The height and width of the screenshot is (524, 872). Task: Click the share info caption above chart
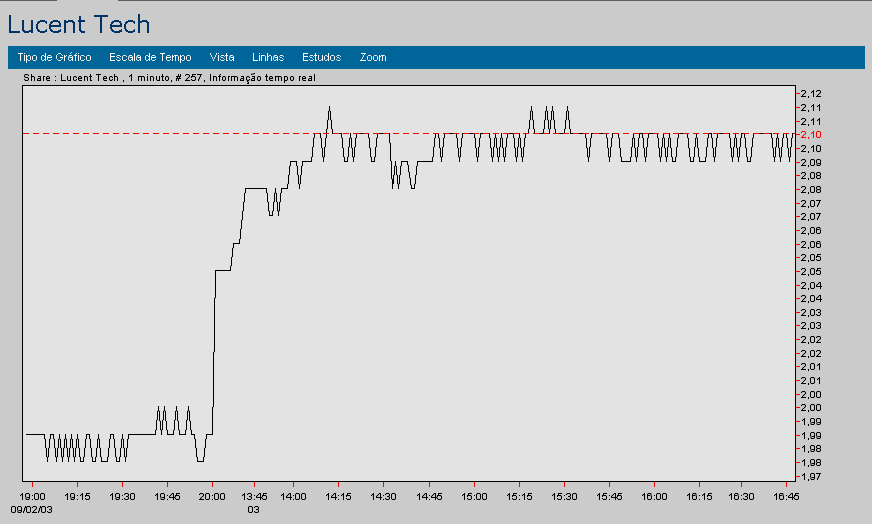pyautogui.click(x=169, y=78)
